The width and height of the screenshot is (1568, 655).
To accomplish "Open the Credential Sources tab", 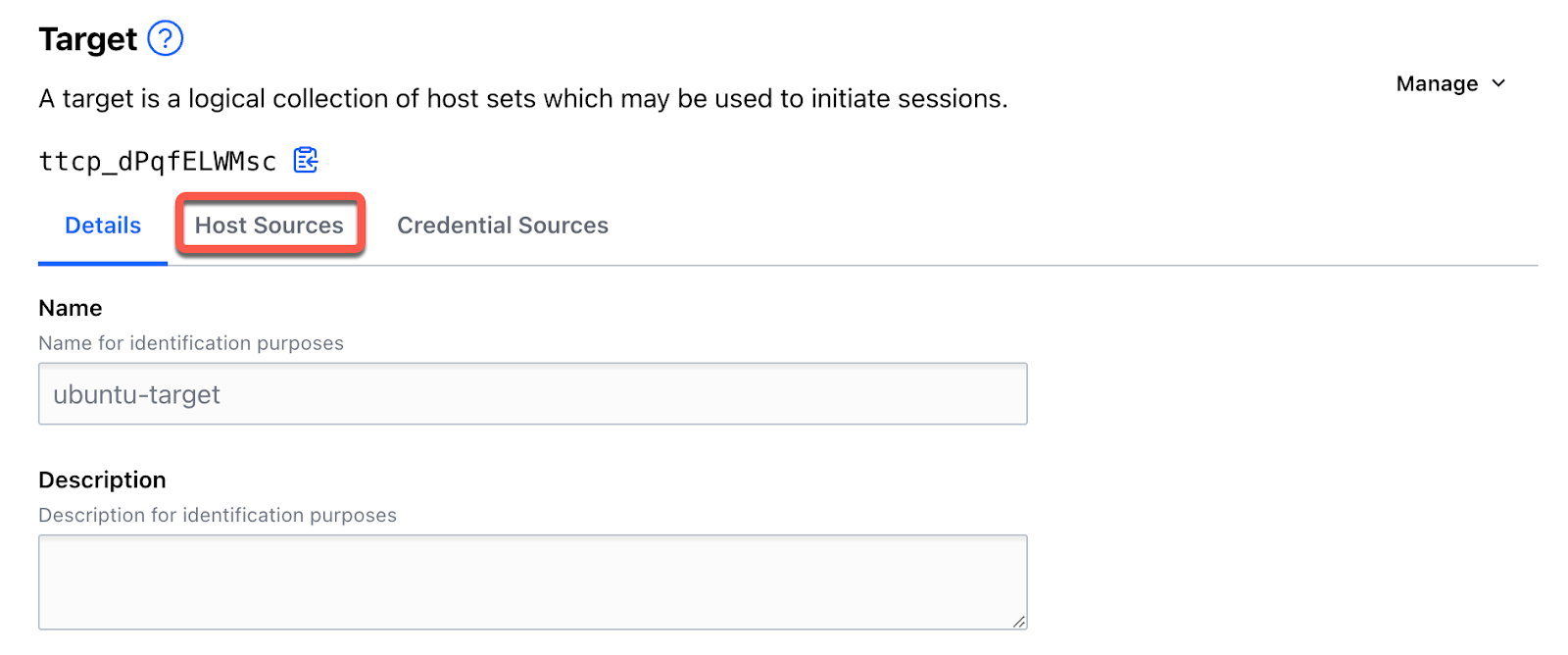I will [502, 225].
